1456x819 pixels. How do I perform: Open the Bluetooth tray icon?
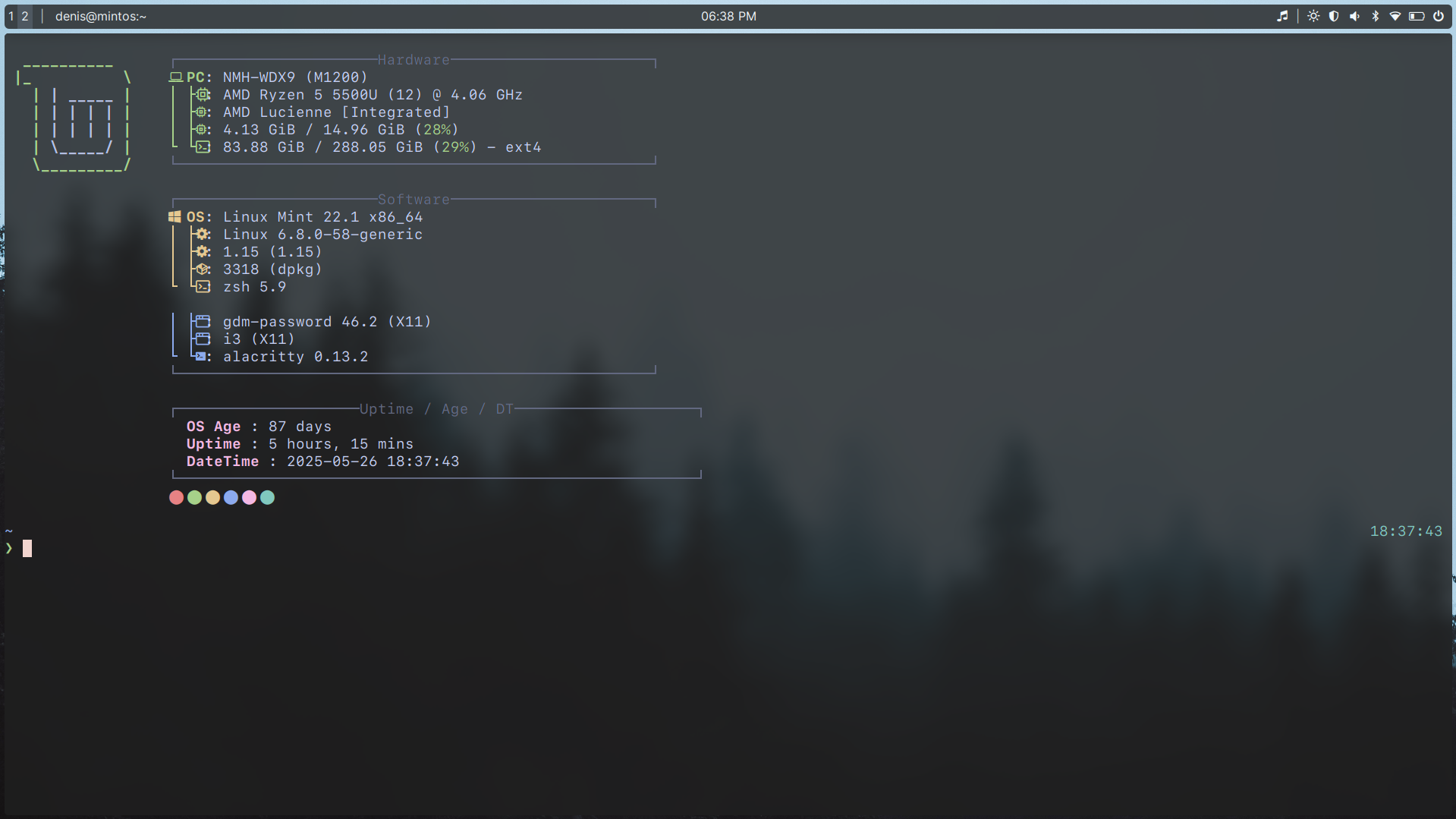1375,16
